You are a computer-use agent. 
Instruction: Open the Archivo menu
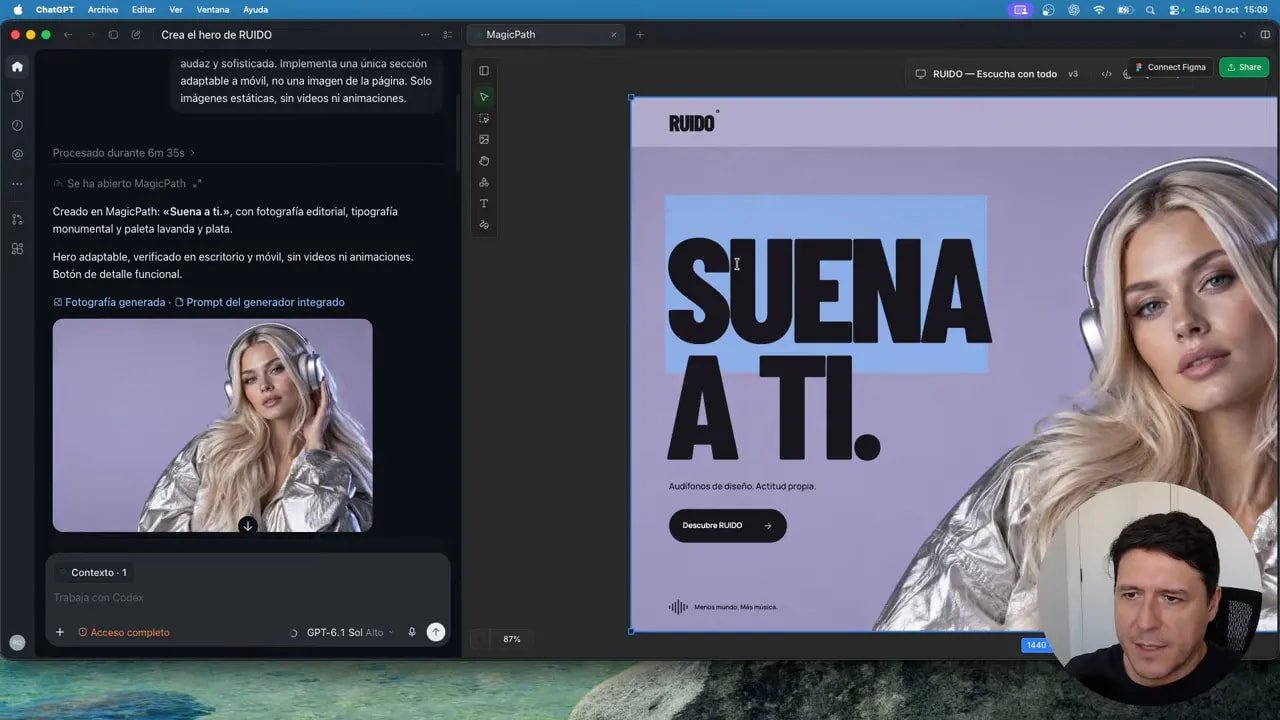(103, 9)
